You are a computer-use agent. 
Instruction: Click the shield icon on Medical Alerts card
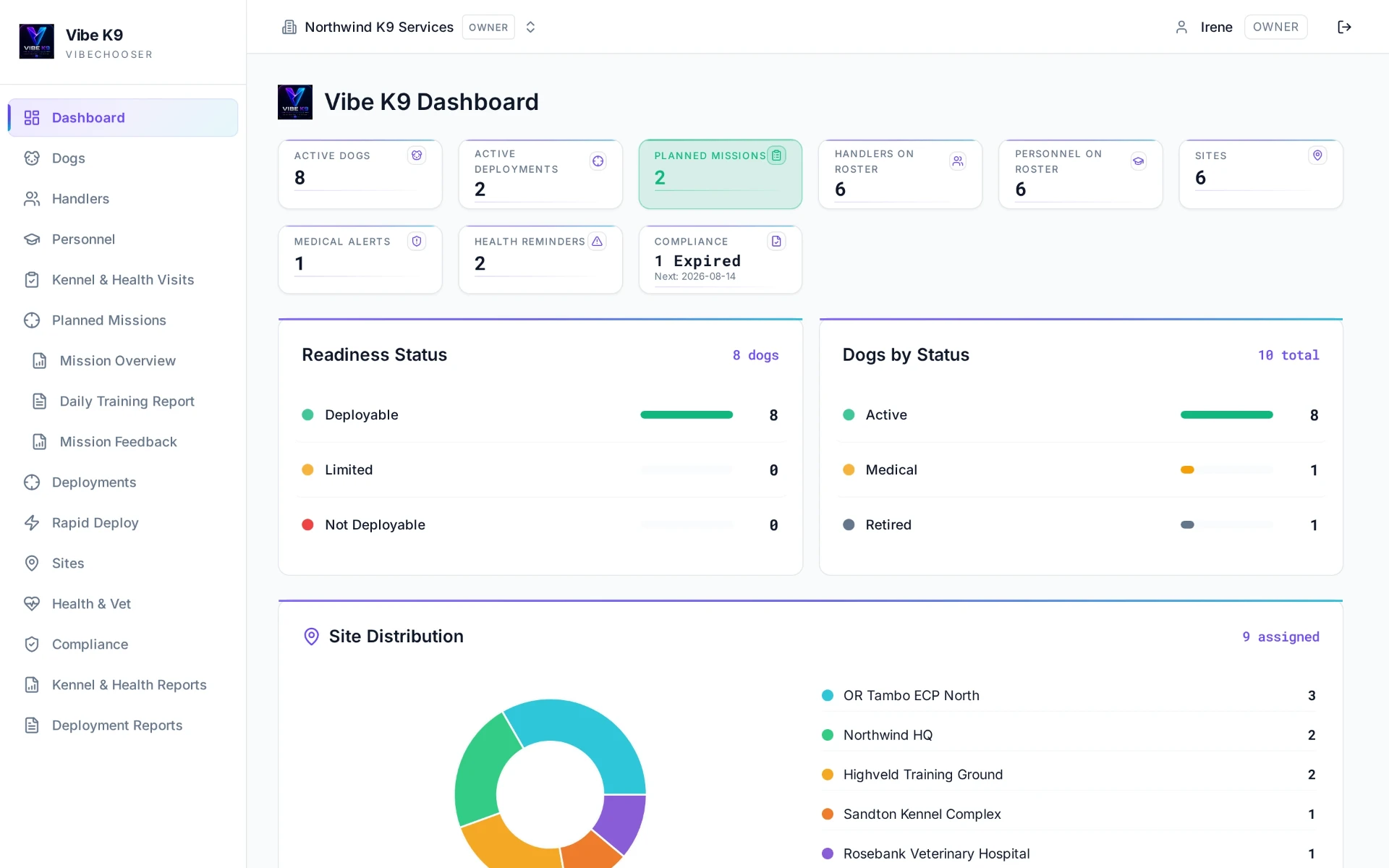click(417, 242)
